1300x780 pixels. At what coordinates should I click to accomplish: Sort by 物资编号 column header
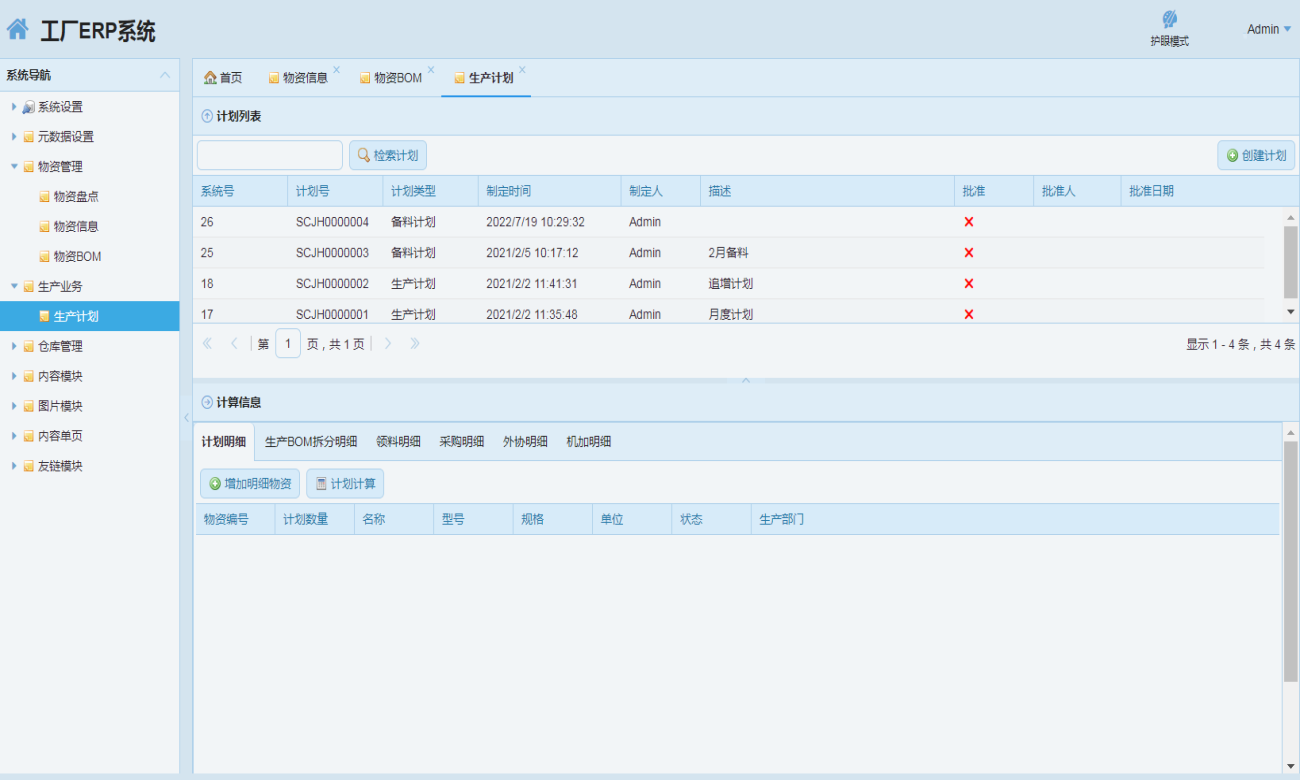pos(235,520)
